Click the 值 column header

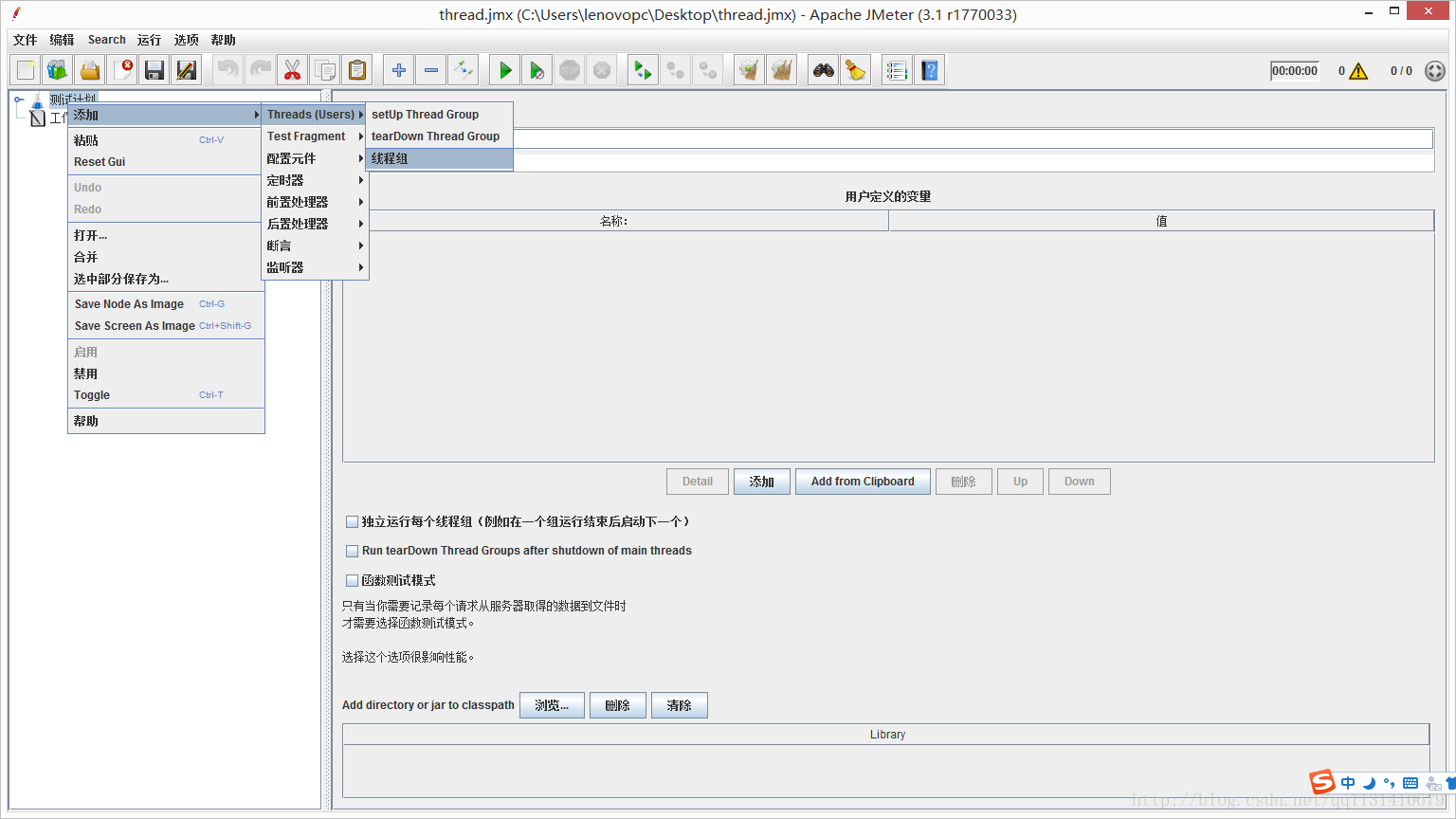coord(1161,221)
